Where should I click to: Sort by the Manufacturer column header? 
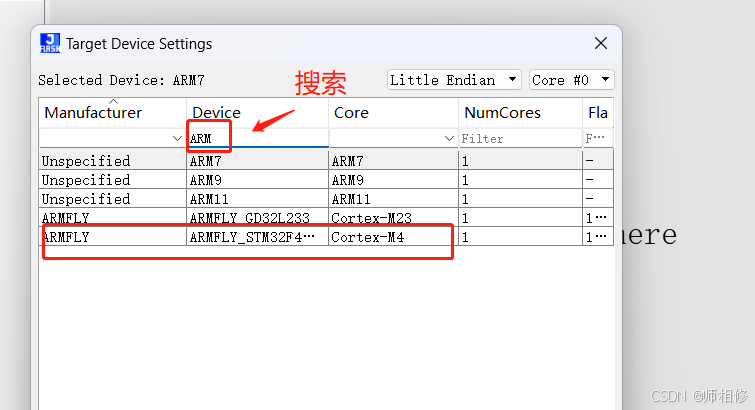pyautogui.click(x=113, y=113)
